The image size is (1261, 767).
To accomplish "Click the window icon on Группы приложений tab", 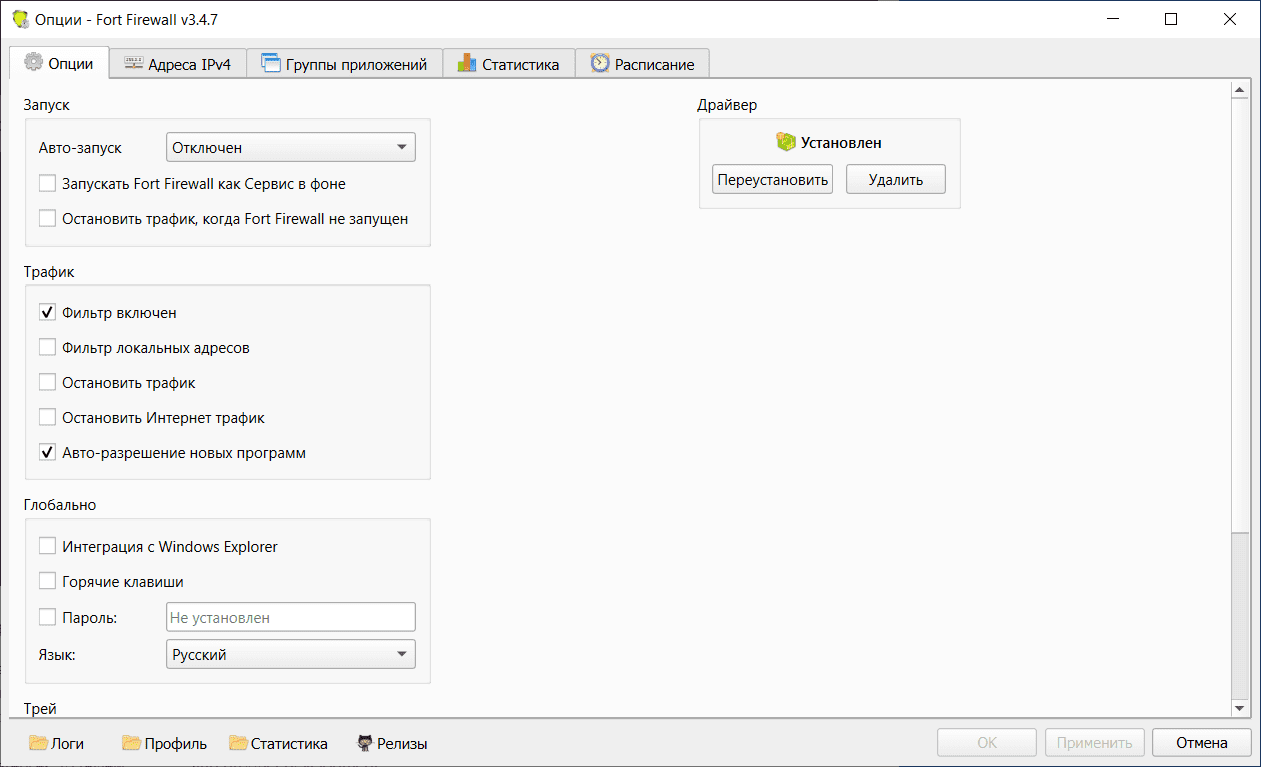I will click(x=271, y=64).
